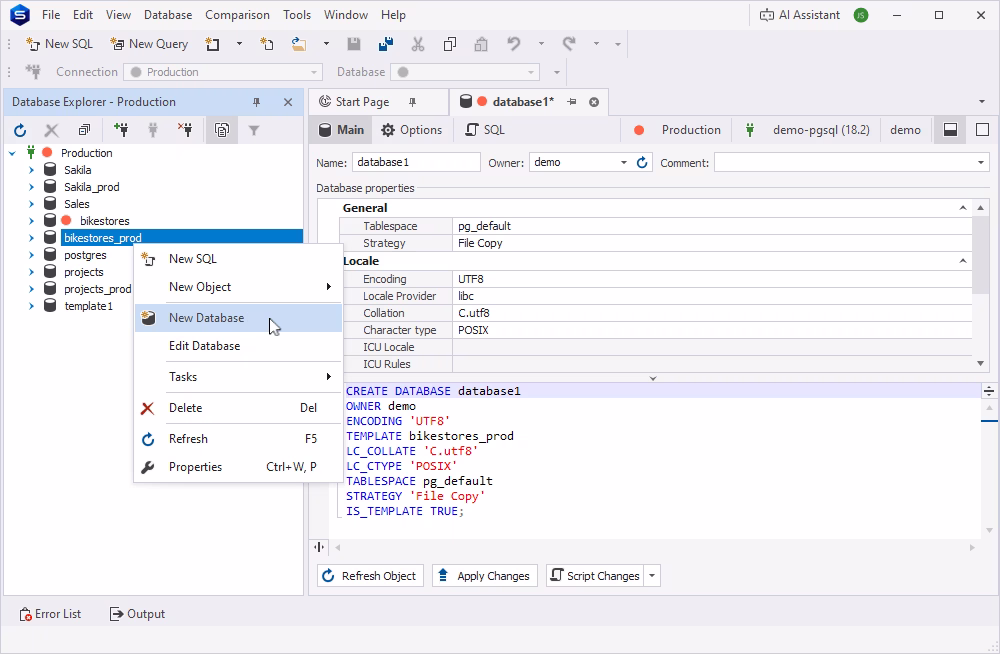Pin the Start Page tab
The width and height of the screenshot is (1000, 654).
point(413,102)
